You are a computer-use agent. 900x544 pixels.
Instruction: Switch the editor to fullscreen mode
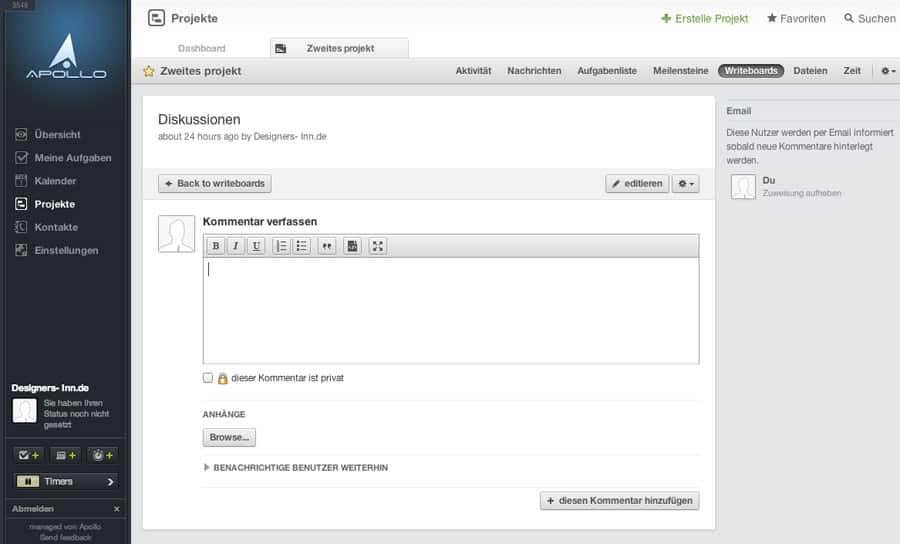tap(378, 246)
